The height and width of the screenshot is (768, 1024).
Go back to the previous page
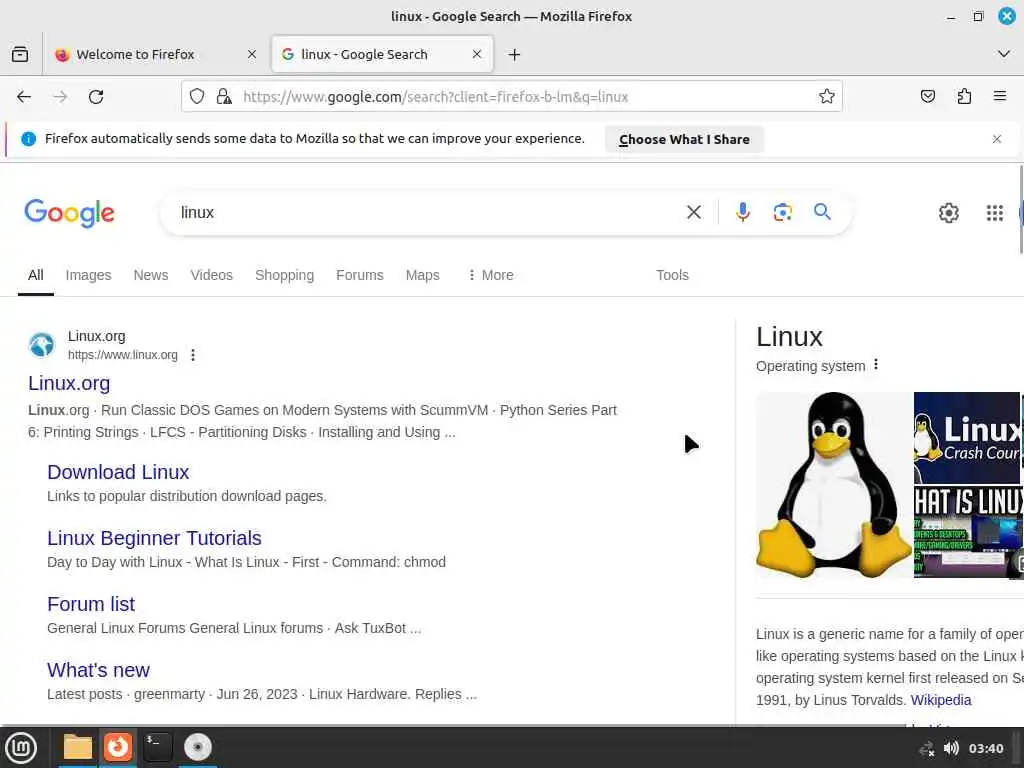coord(24,97)
